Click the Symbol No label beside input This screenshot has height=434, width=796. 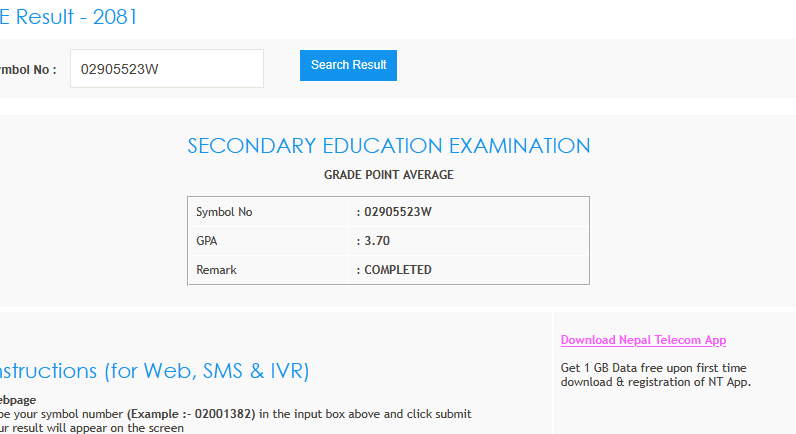pos(28,70)
